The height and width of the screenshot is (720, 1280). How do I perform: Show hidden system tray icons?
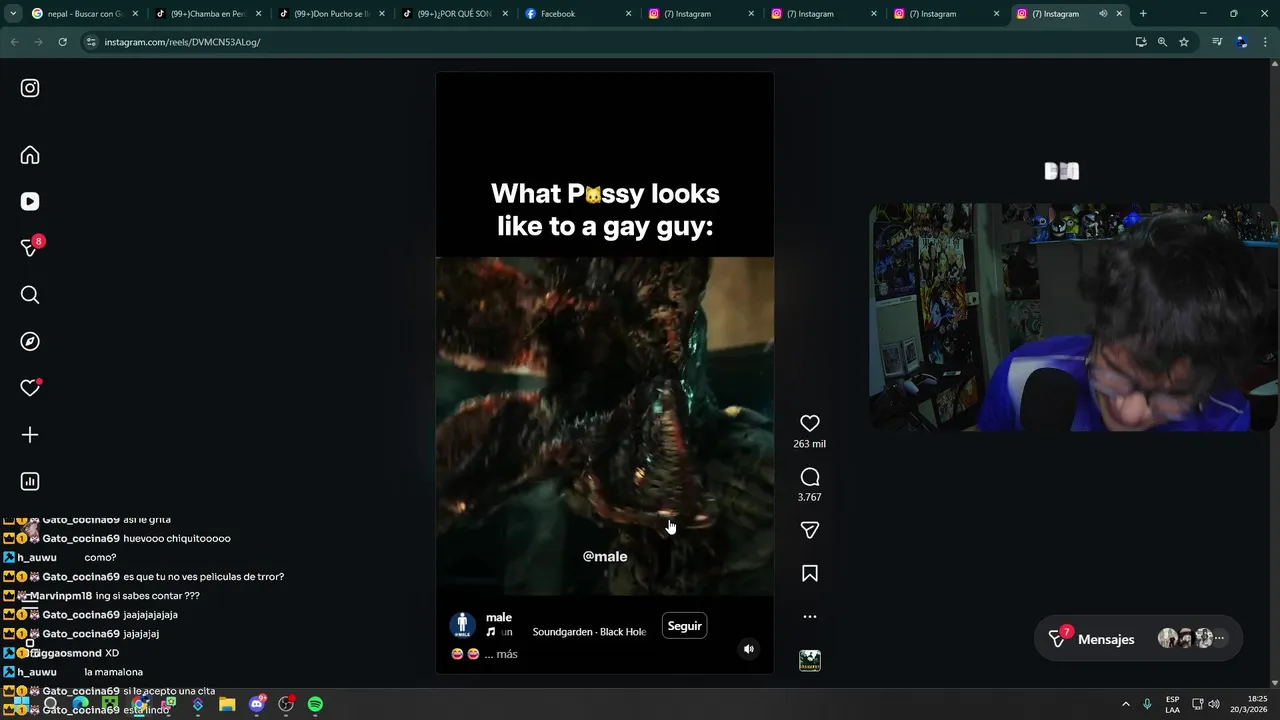[x=1125, y=704]
